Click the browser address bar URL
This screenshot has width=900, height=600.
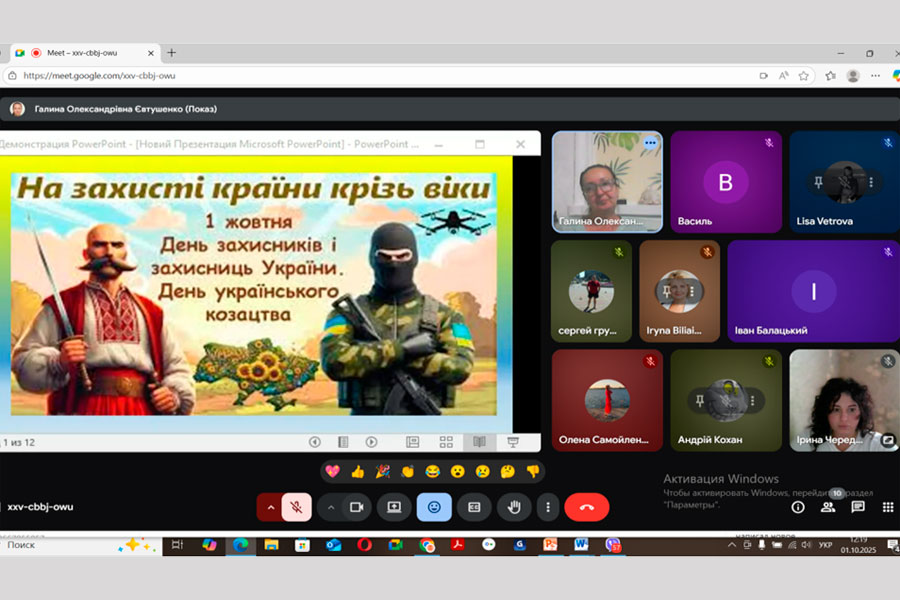click(x=100, y=75)
